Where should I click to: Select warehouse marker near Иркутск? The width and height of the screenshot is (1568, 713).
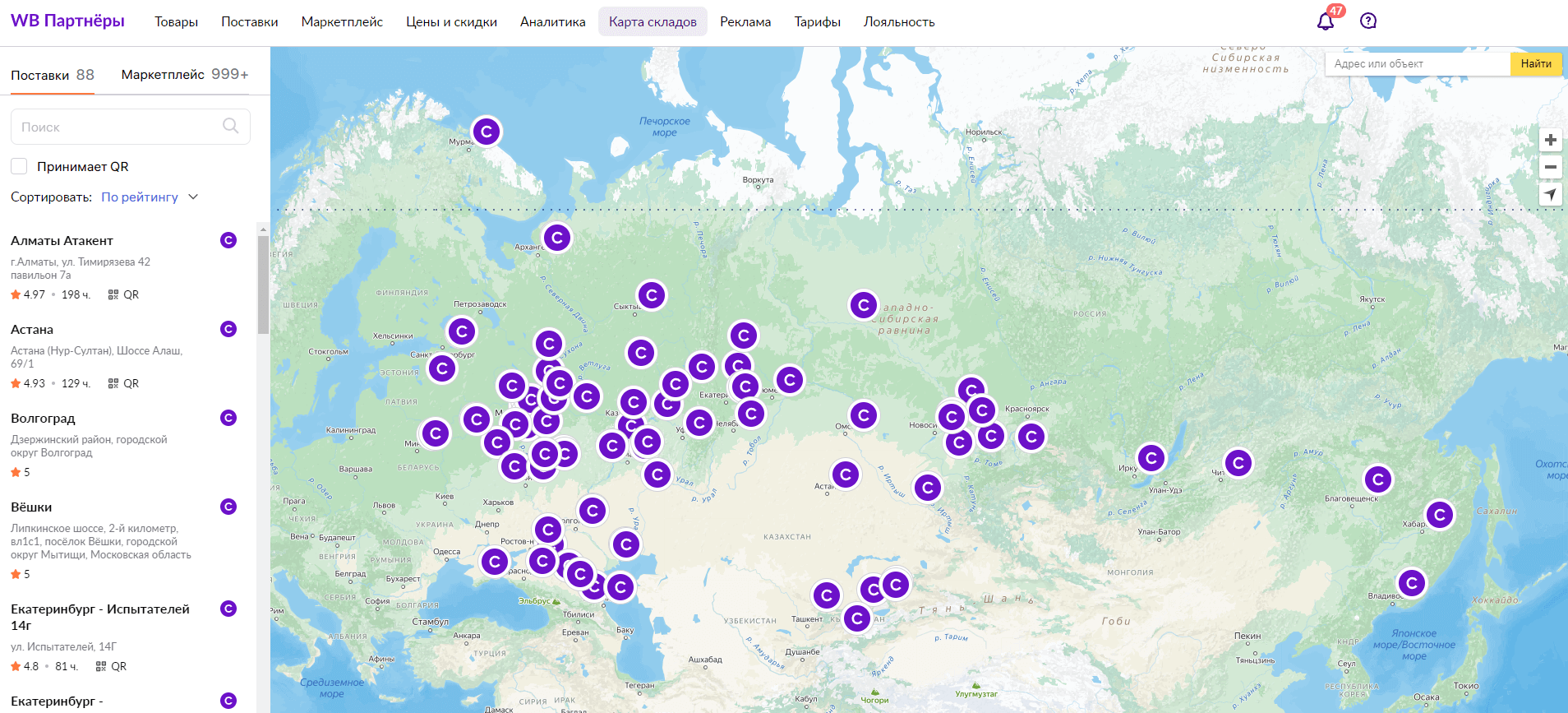(1151, 458)
